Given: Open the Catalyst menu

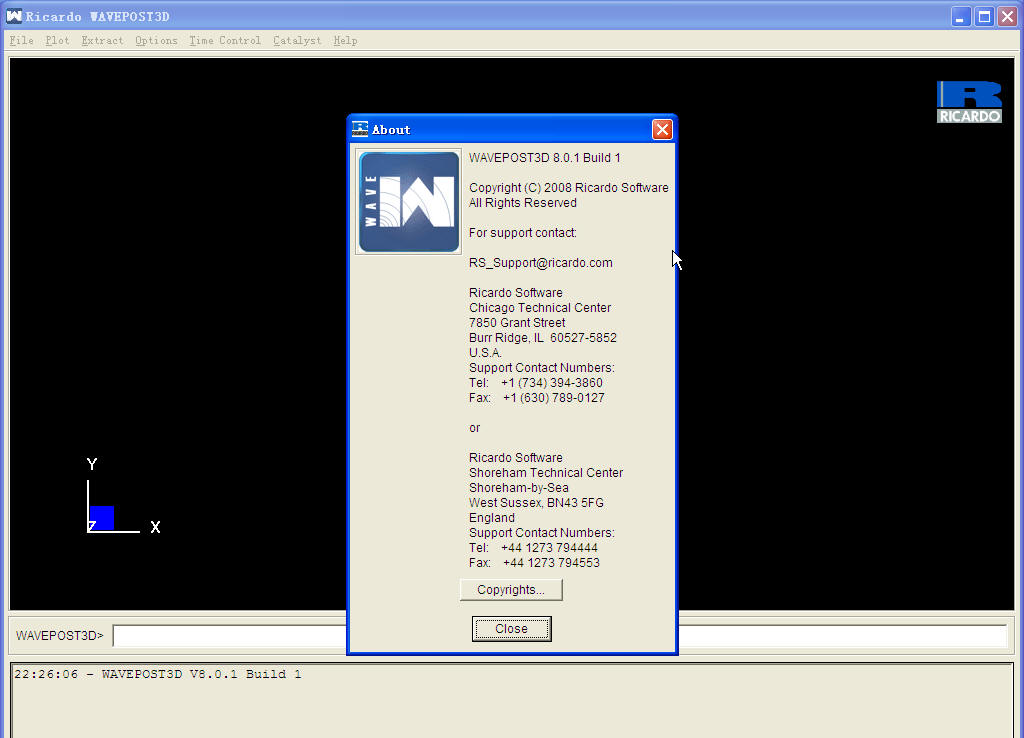Looking at the screenshot, I should pyautogui.click(x=297, y=40).
